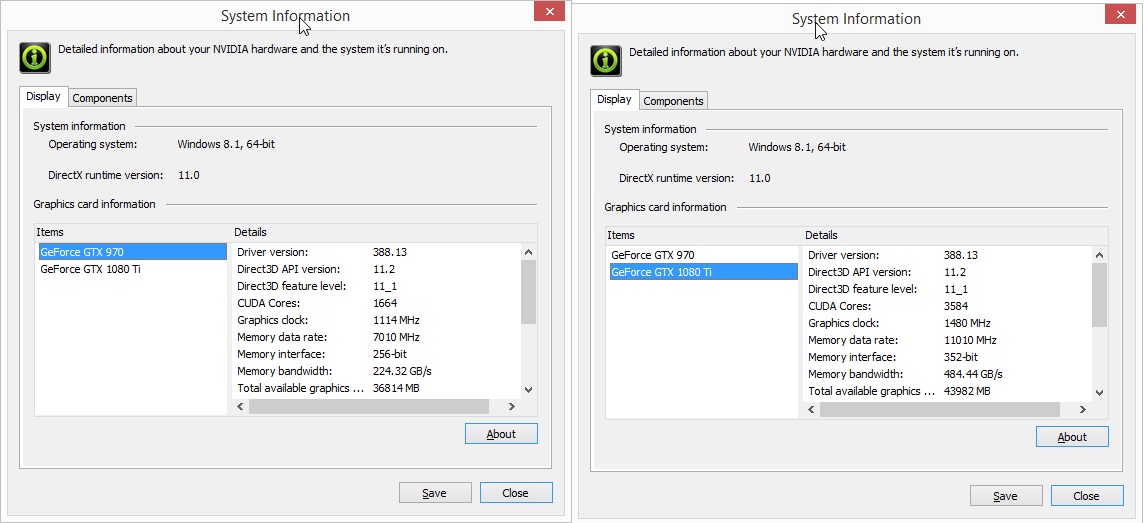Select the Display tab in left window
Viewport: 1144px width, 523px height.
43,96
